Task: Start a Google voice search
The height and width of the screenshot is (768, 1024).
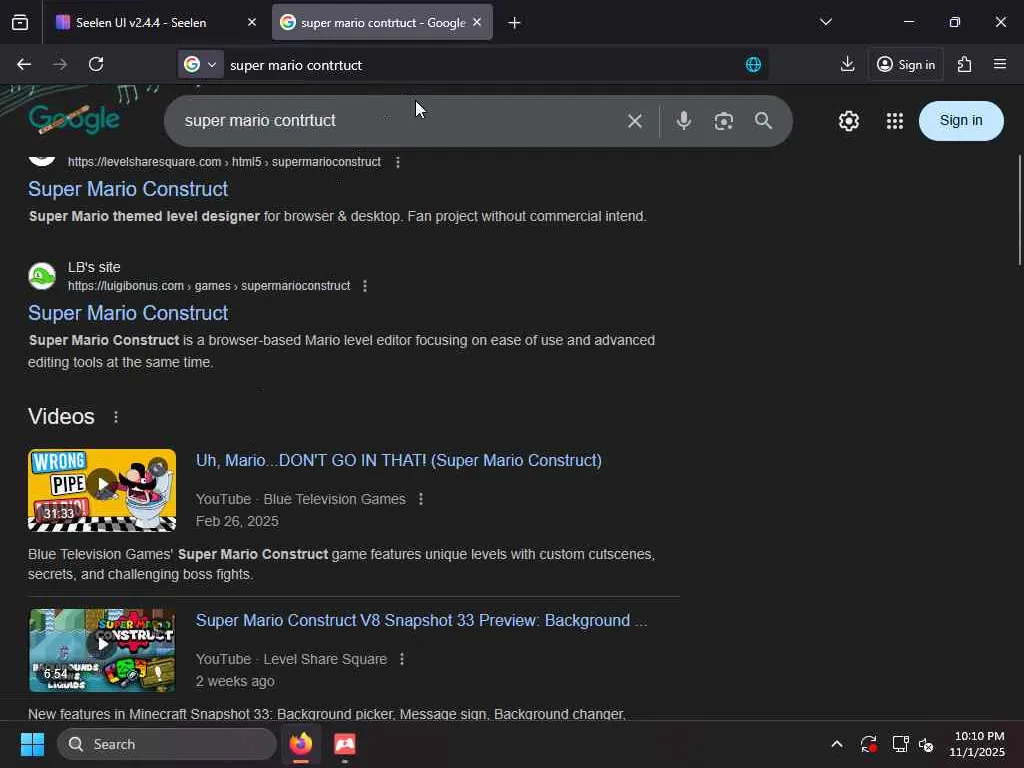Action: pos(684,121)
